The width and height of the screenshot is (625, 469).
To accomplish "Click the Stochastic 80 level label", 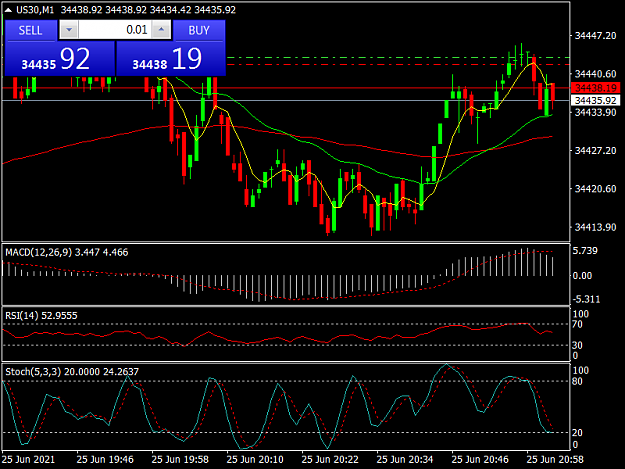I will click(x=578, y=381).
